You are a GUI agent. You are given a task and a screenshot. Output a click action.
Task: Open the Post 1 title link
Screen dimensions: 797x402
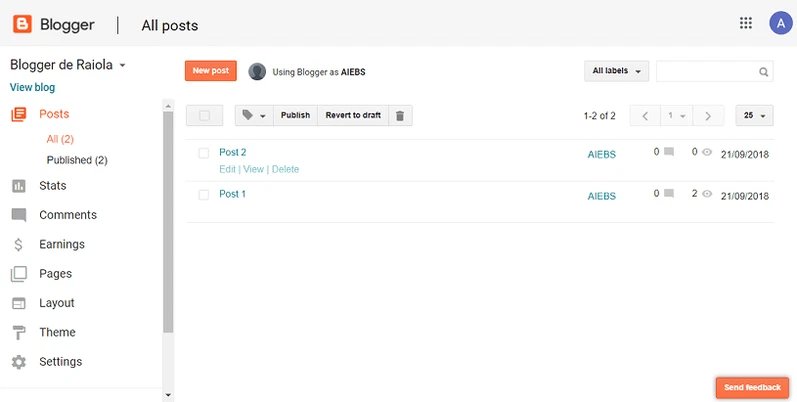coord(232,194)
